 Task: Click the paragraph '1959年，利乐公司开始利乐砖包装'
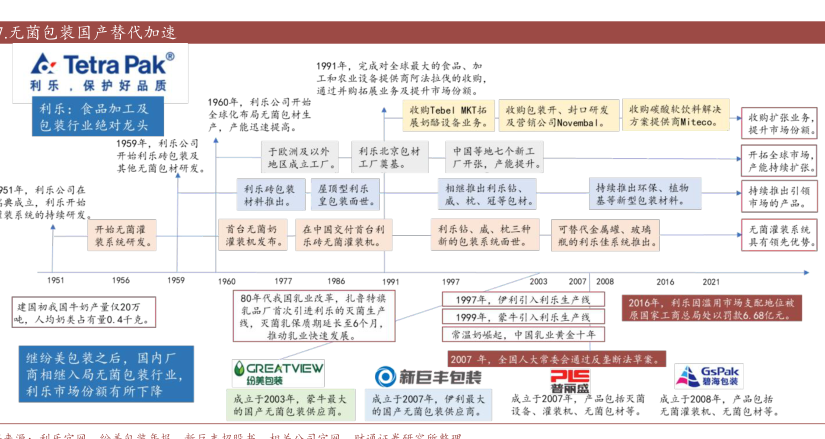click(160, 156)
